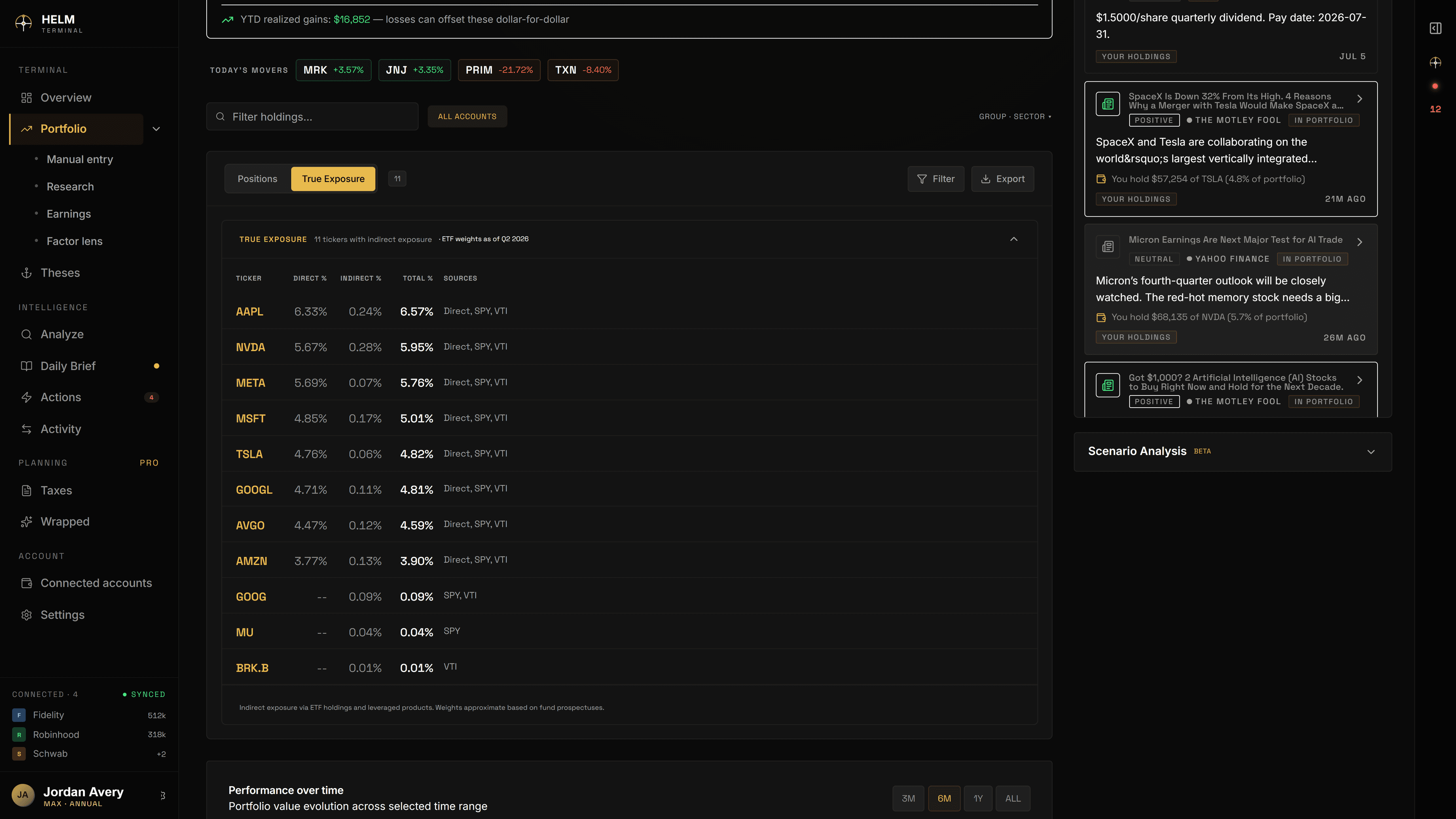Screen dimensions: 1456x819
Task: Click the 11 count badge
Action: (x=397, y=179)
